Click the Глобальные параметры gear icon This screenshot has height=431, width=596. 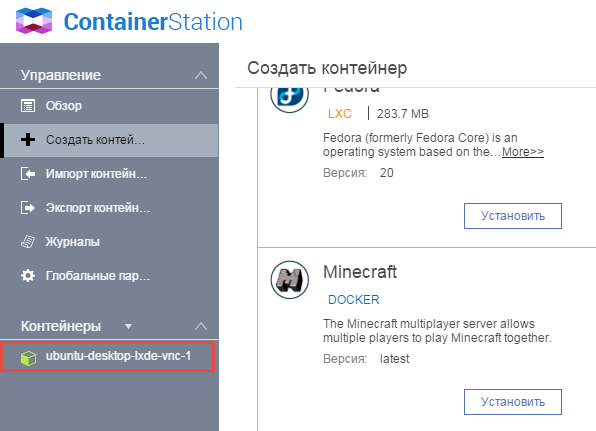(28, 275)
